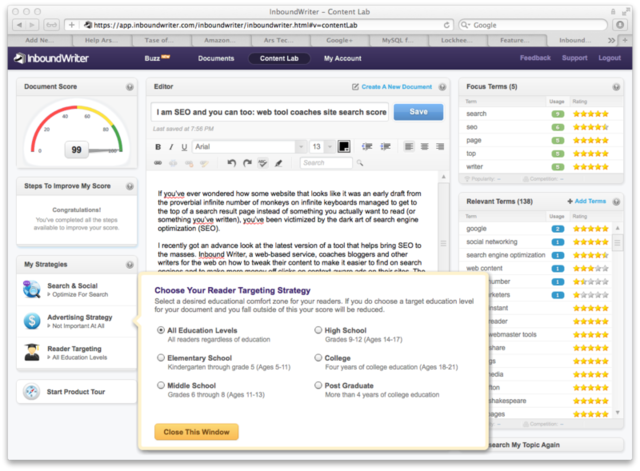Open help for Focus Terms panel

coord(616,87)
